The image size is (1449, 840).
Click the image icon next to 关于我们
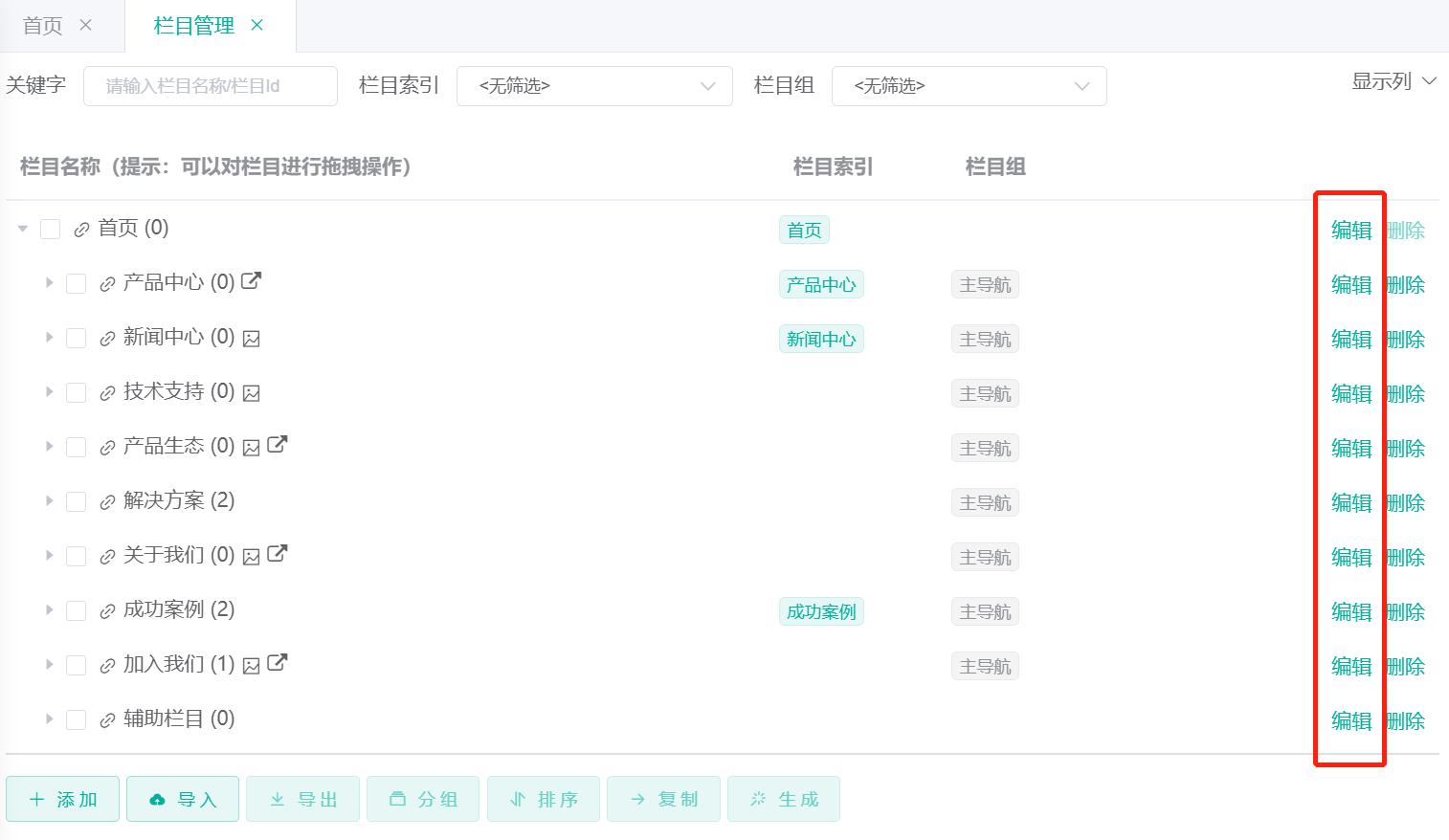[x=251, y=557]
